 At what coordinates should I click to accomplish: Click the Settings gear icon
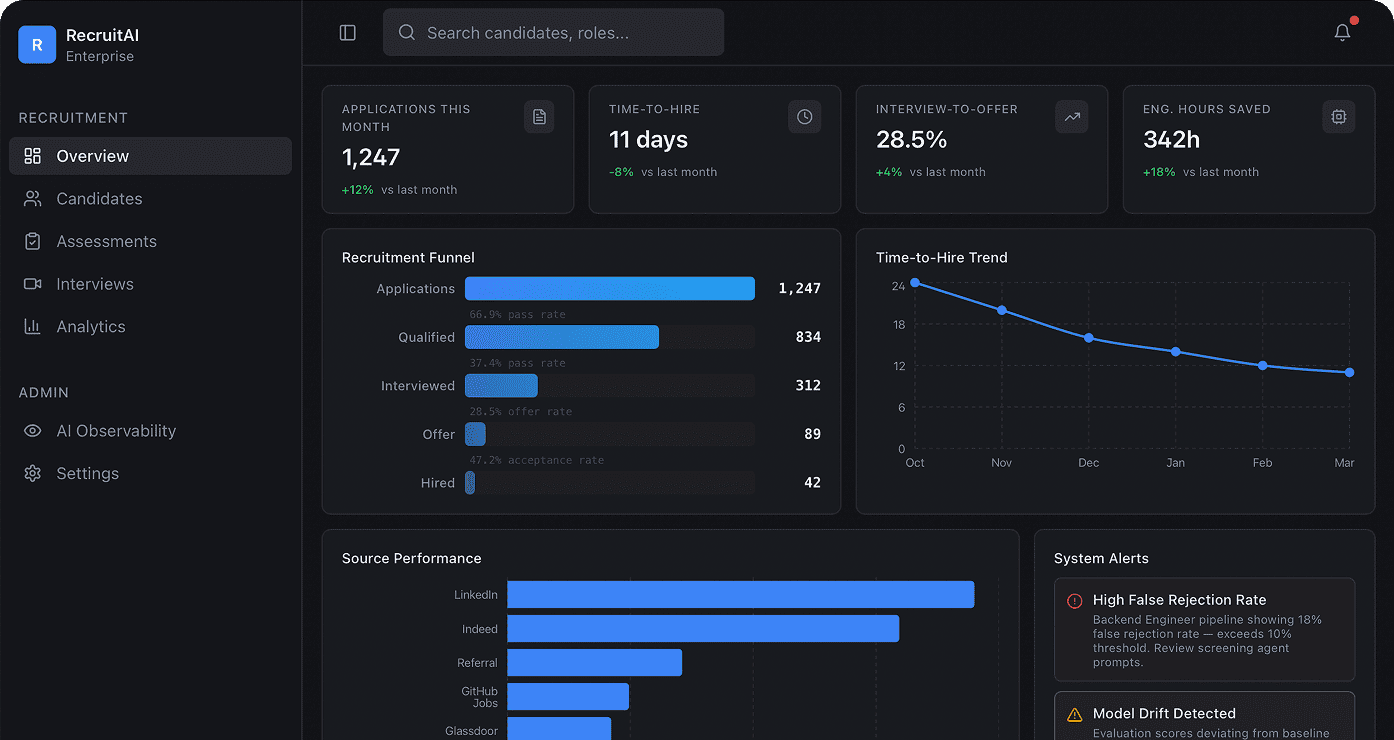[x=33, y=474]
